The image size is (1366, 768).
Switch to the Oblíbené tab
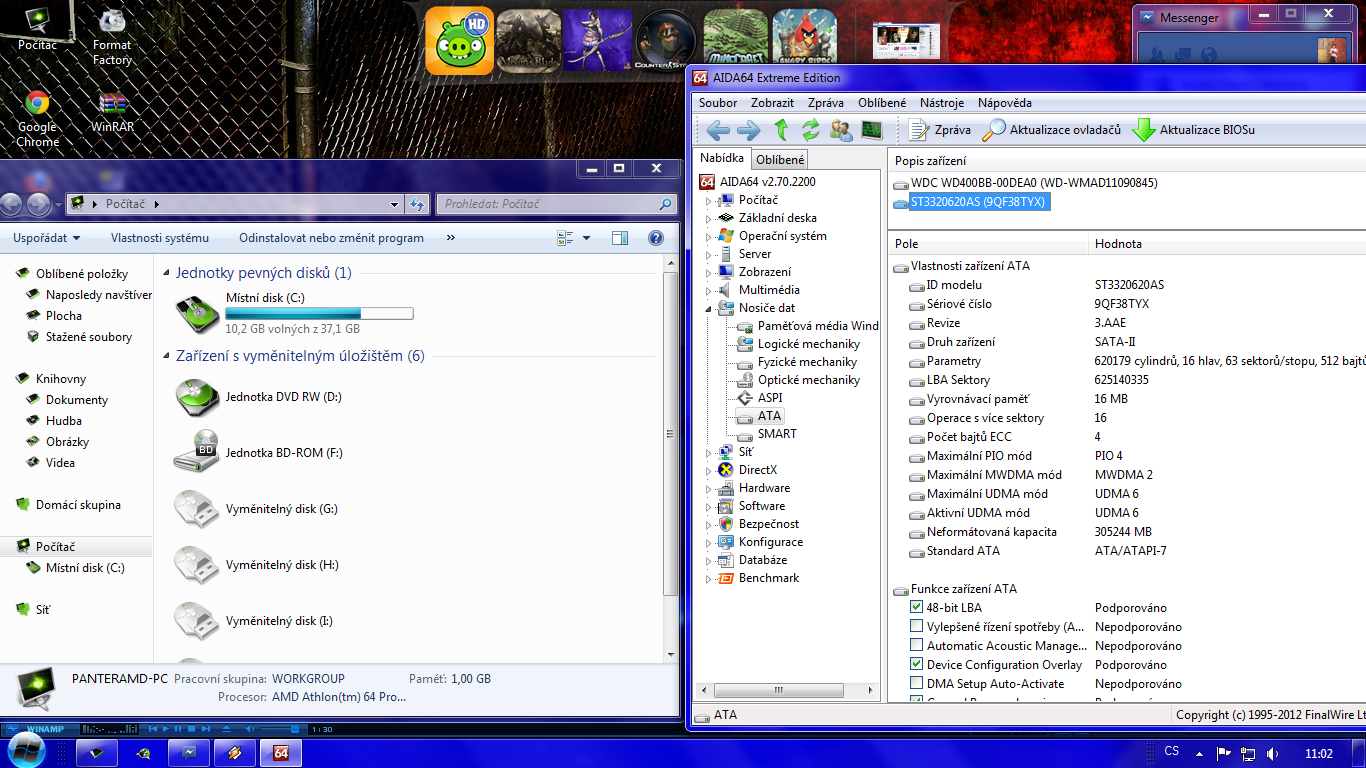click(779, 160)
